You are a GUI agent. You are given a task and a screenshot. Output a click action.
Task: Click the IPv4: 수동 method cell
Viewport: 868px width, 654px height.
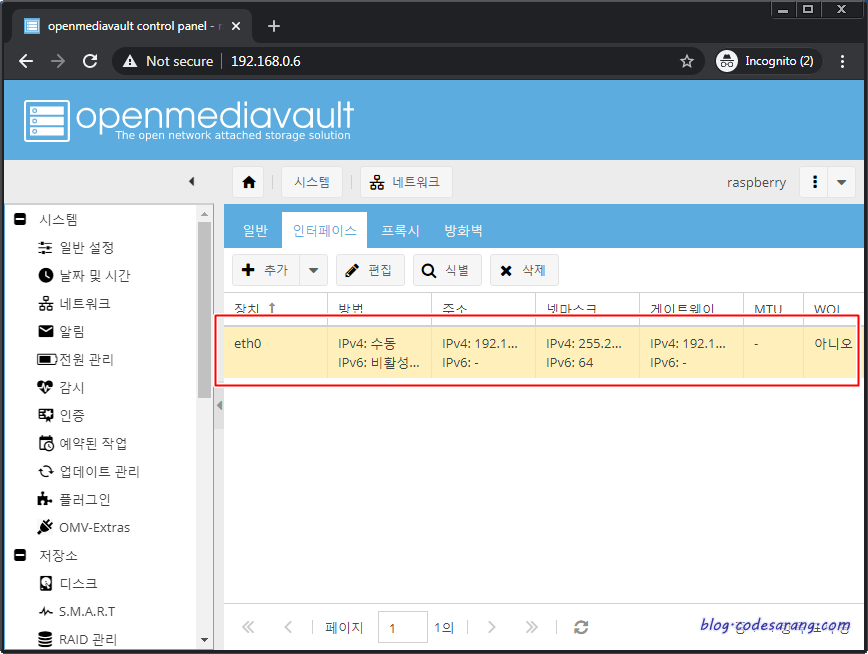point(367,343)
